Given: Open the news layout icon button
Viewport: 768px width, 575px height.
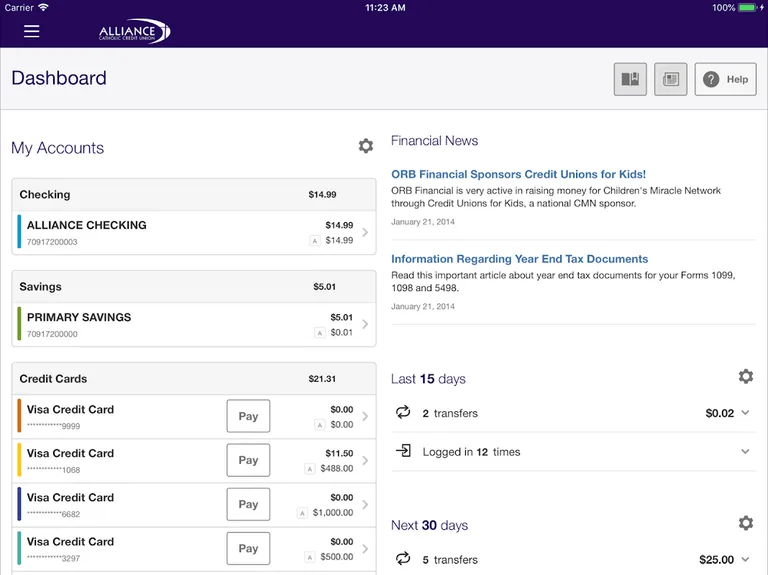Looking at the screenshot, I should pos(671,79).
